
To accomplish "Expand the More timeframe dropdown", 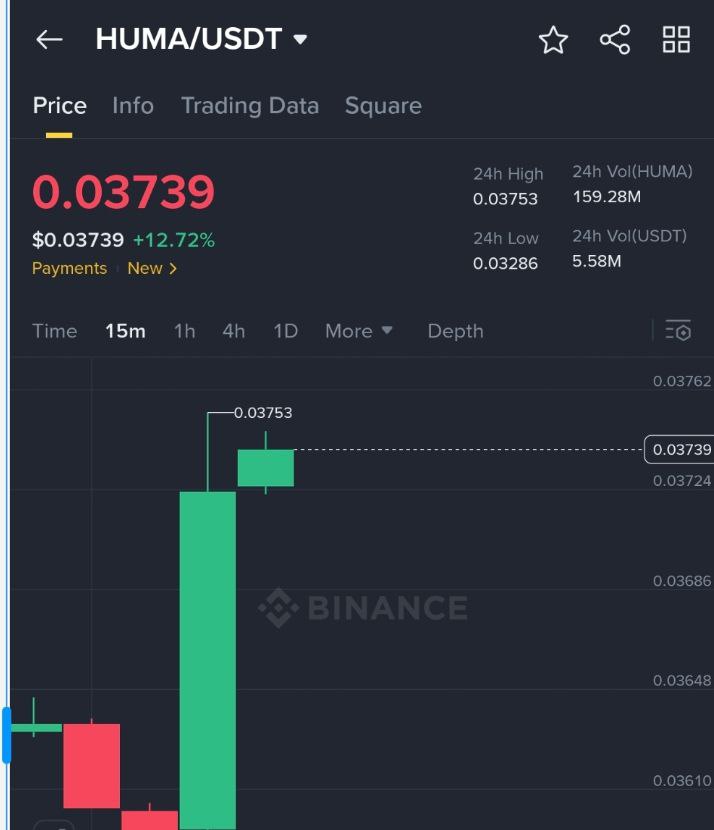I will [359, 331].
